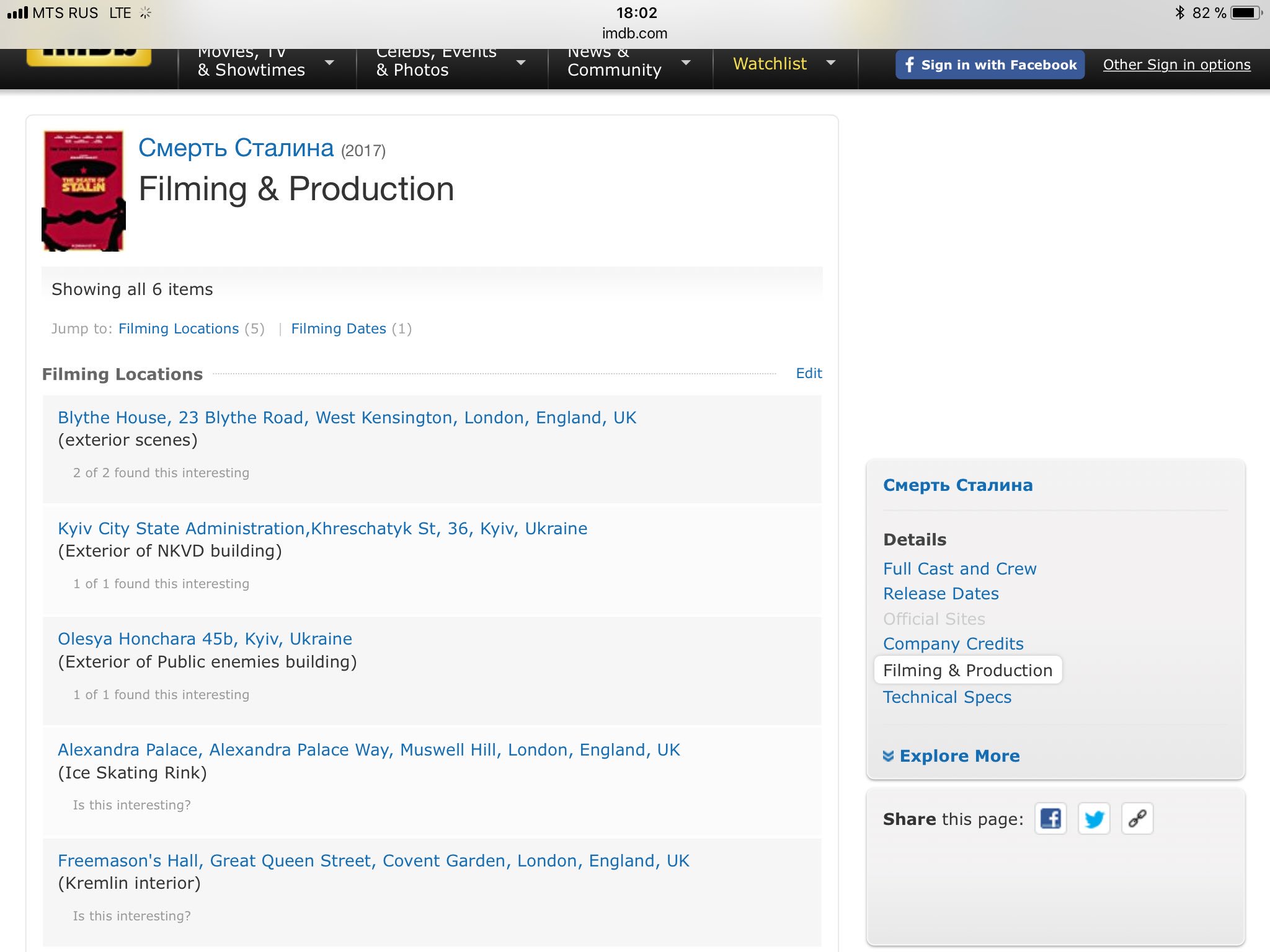The height and width of the screenshot is (952, 1270).
Task: Tap the battery indicator icon
Action: [1246, 12]
